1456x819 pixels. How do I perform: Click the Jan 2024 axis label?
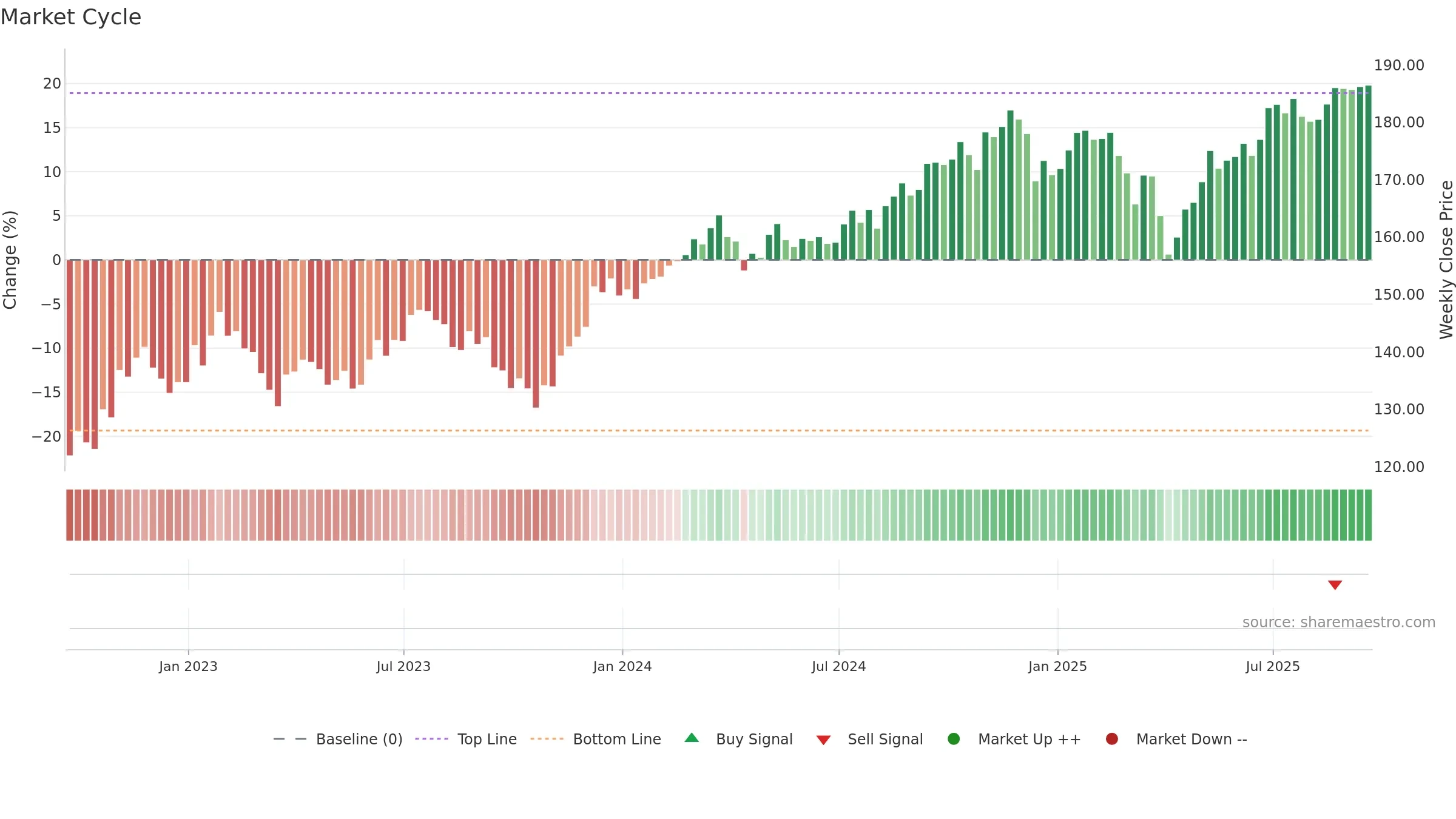(x=622, y=666)
